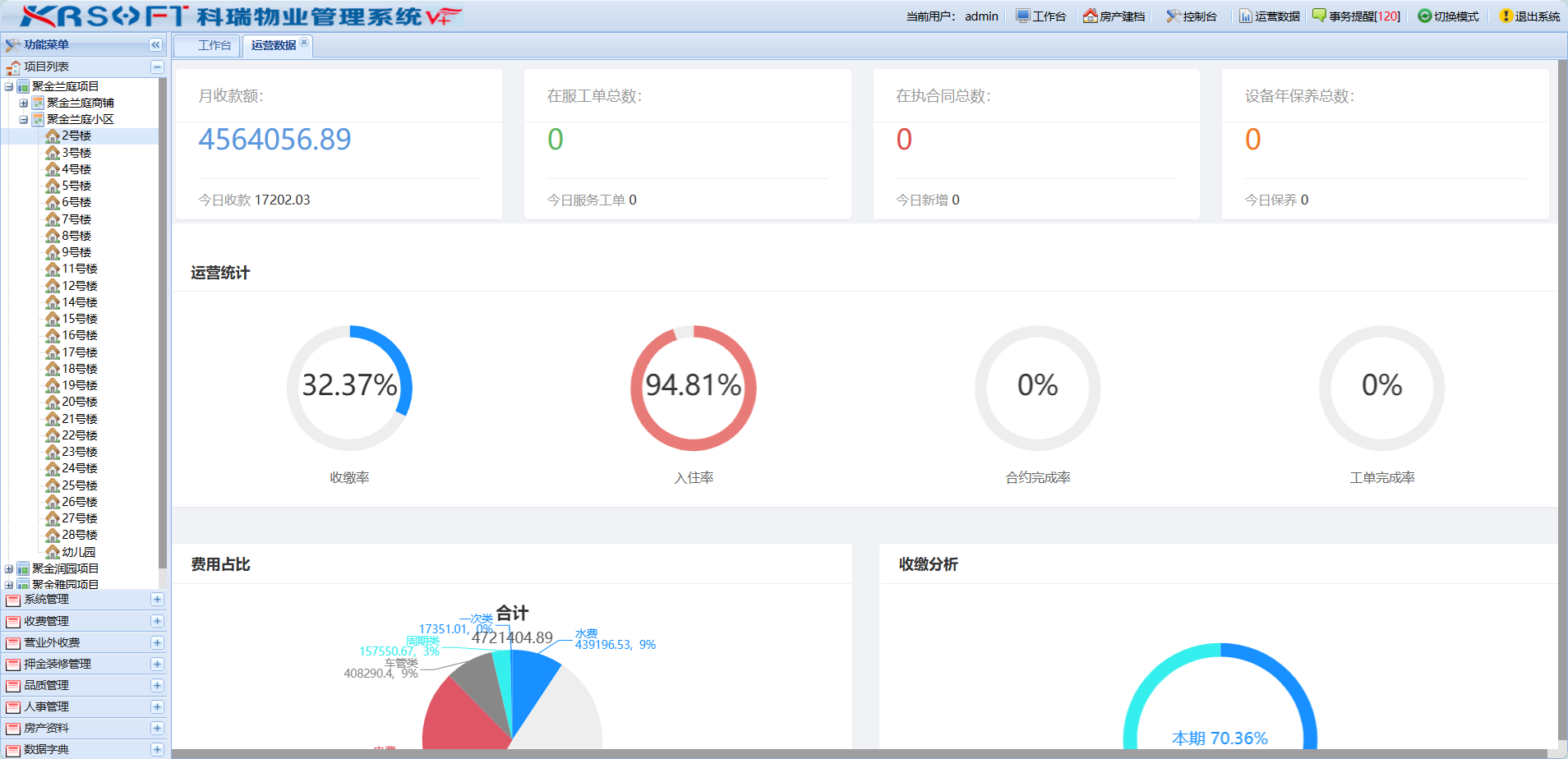Collapse the 聚金兰庭小区 tree node

tap(24, 119)
